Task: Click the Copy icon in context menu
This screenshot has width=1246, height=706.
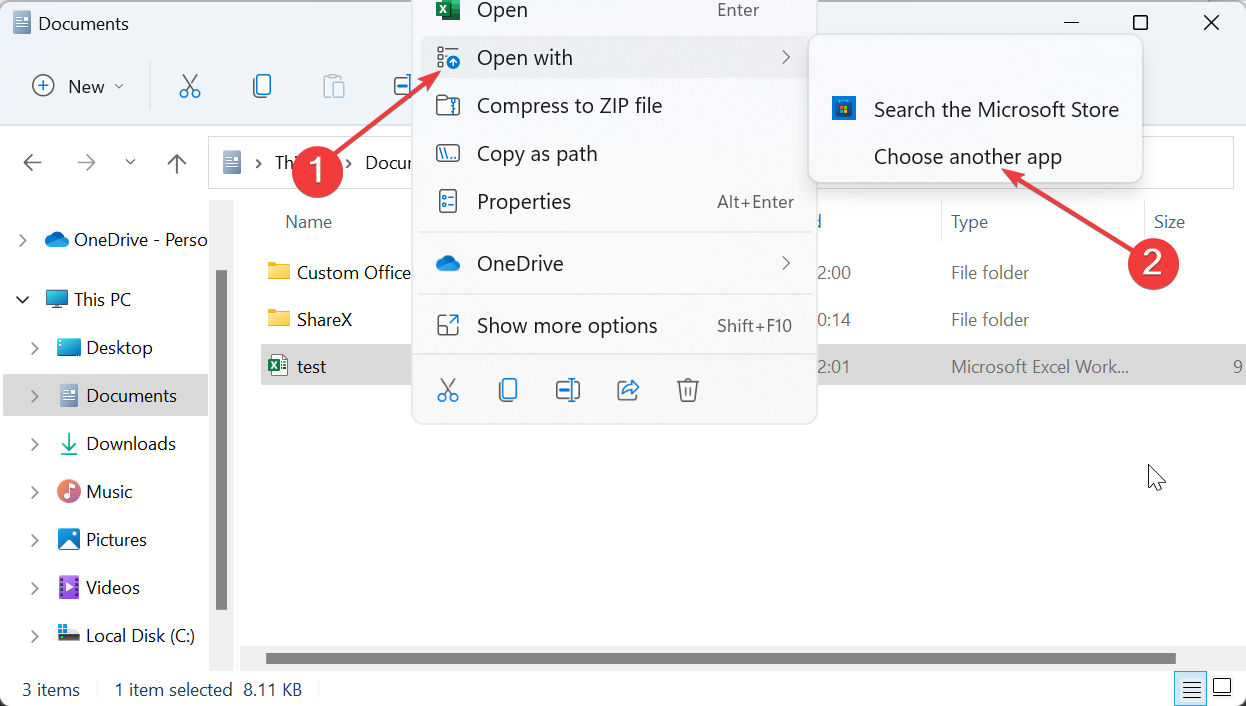Action: click(x=508, y=390)
